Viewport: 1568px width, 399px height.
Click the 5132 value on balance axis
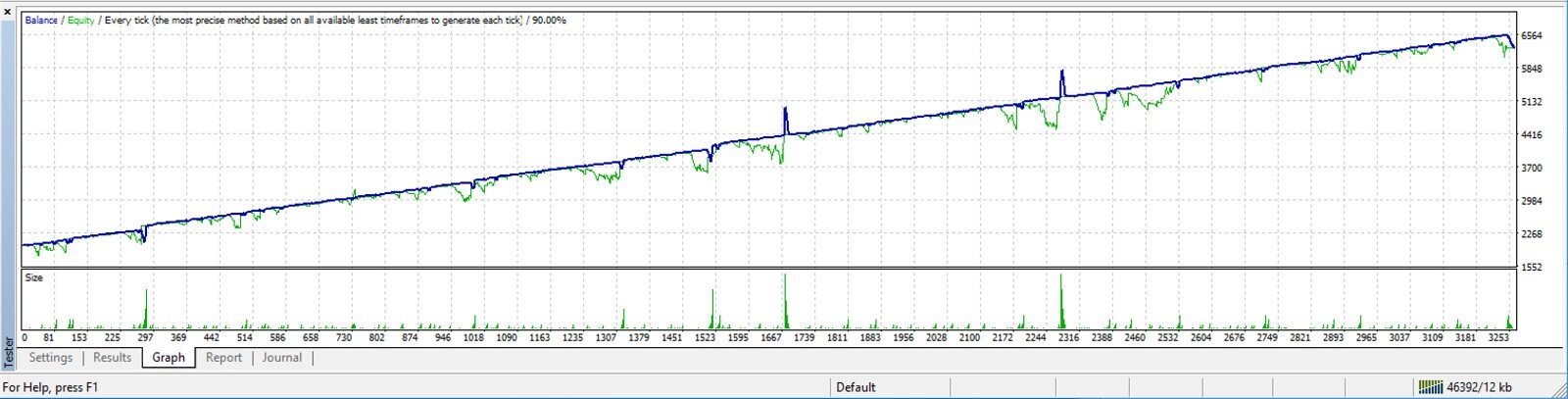[1533, 102]
